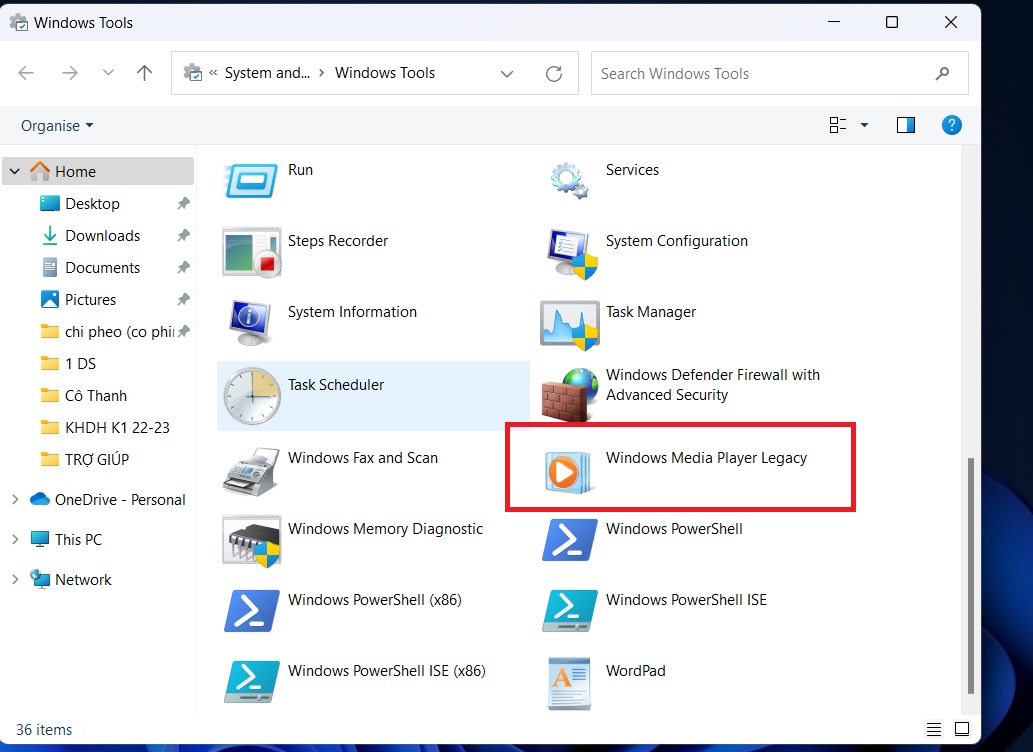The height and width of the screenshot is (752, 1033).
Task: Open the Task Manager icon
Action: point(569,325)
